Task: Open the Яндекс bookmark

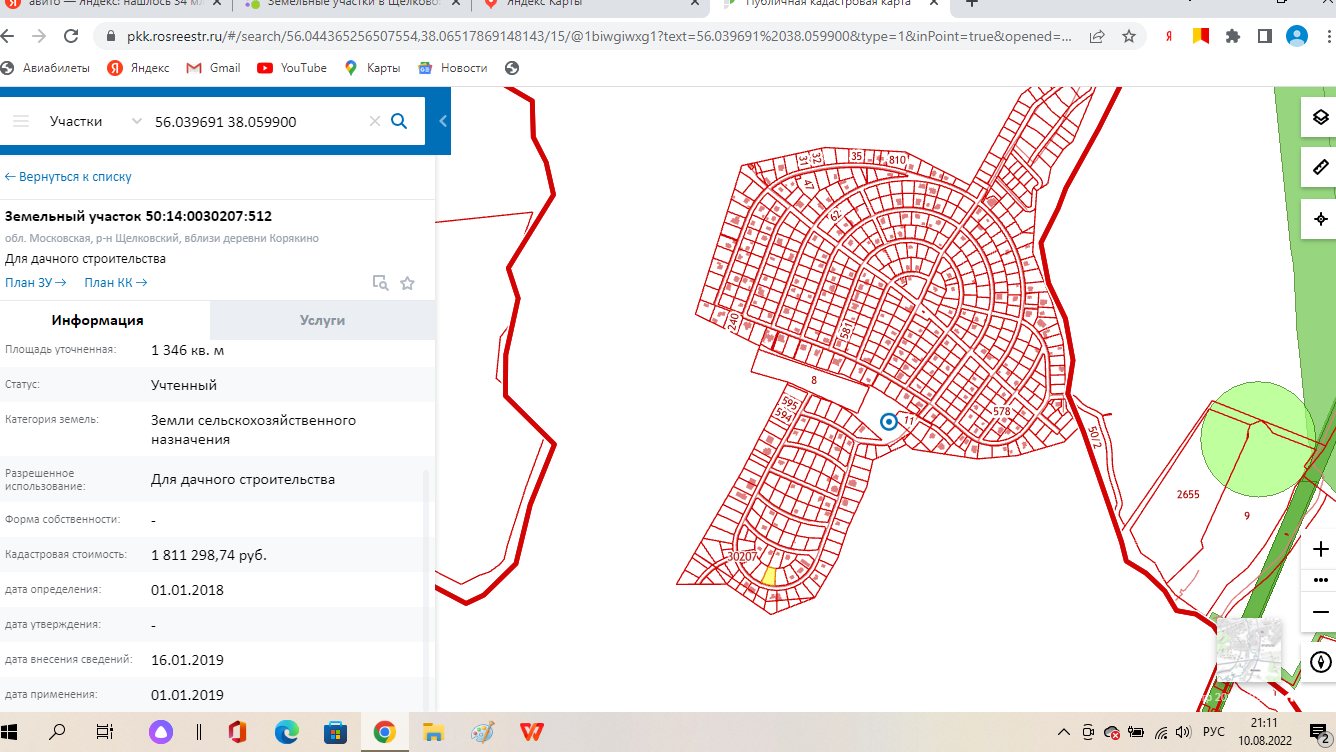Action: coord(139,68)
